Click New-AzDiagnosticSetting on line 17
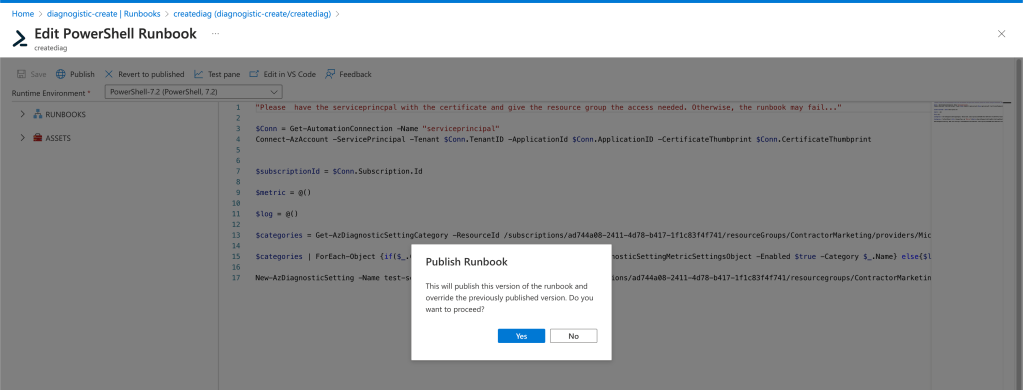Screen dimensions: 1023x390 [305, 277]
